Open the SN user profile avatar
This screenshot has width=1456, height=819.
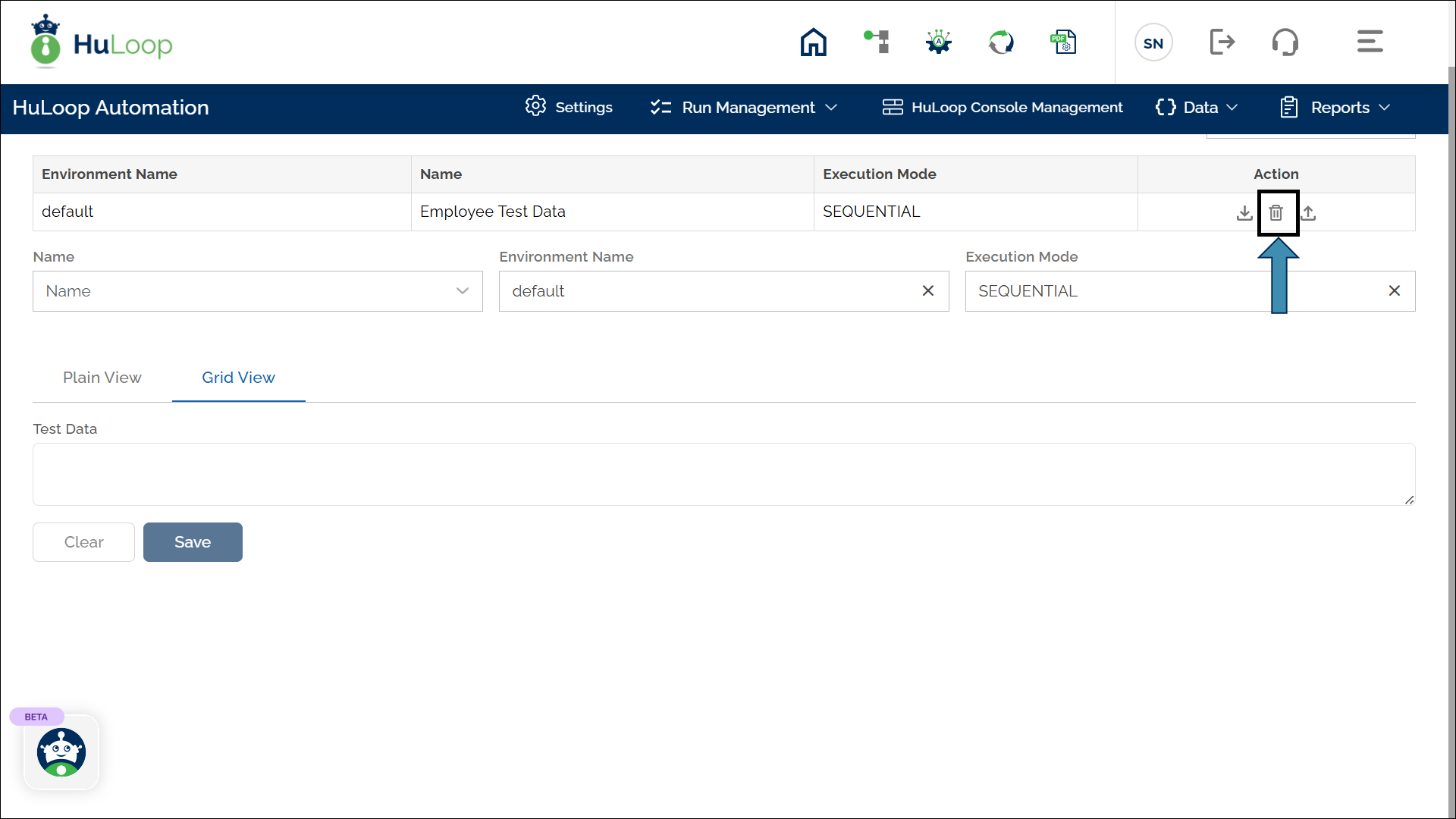(x=1153, y=43)
